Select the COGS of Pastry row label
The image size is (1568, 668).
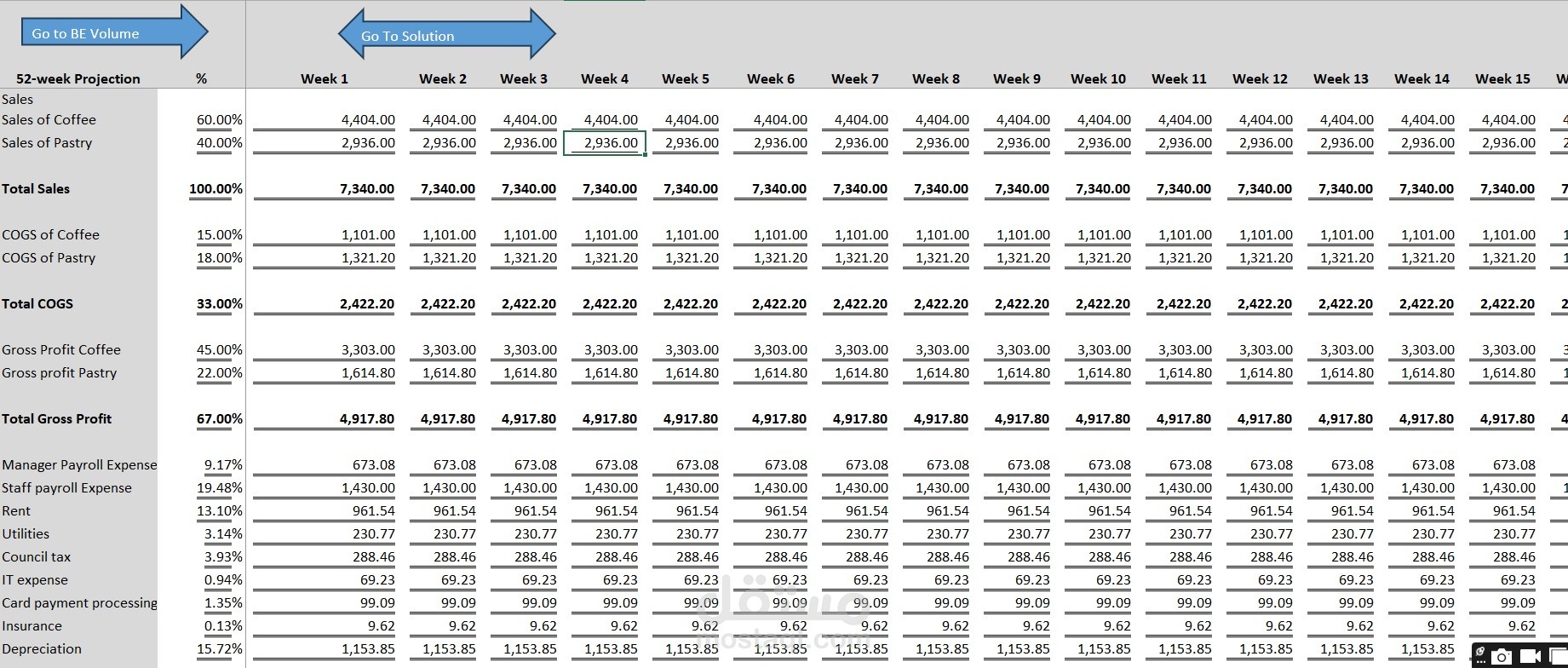coord(49,257)
